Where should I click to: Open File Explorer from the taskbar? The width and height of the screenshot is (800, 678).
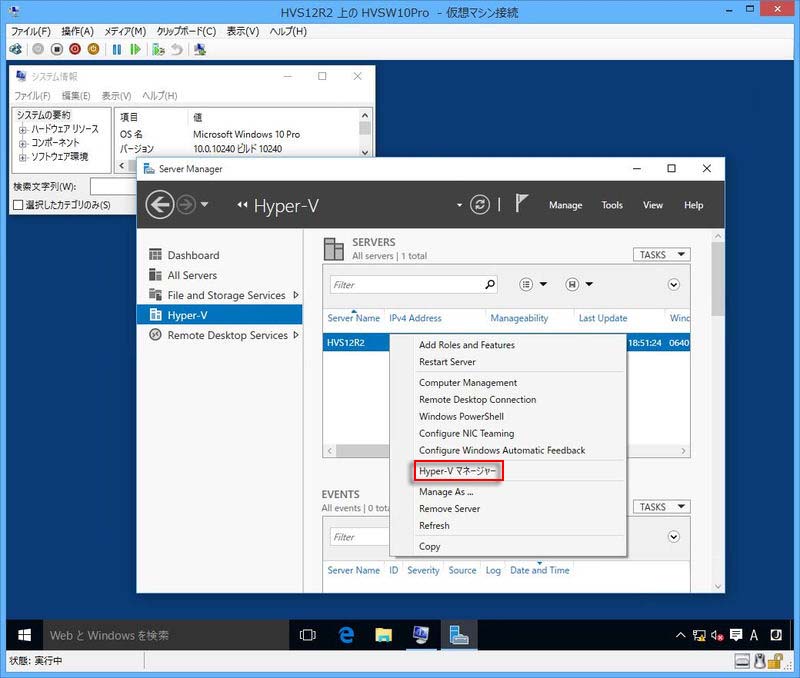point(383,635)
